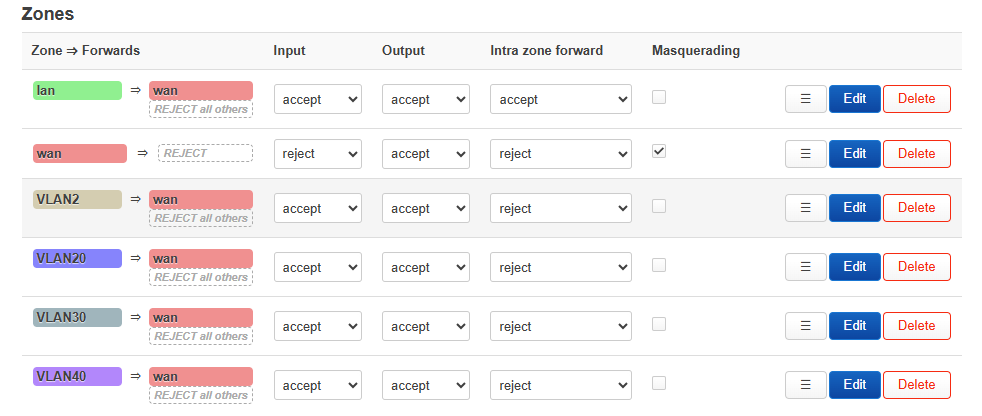Open Intra zone forward dropdown for VLAN30

560,327
